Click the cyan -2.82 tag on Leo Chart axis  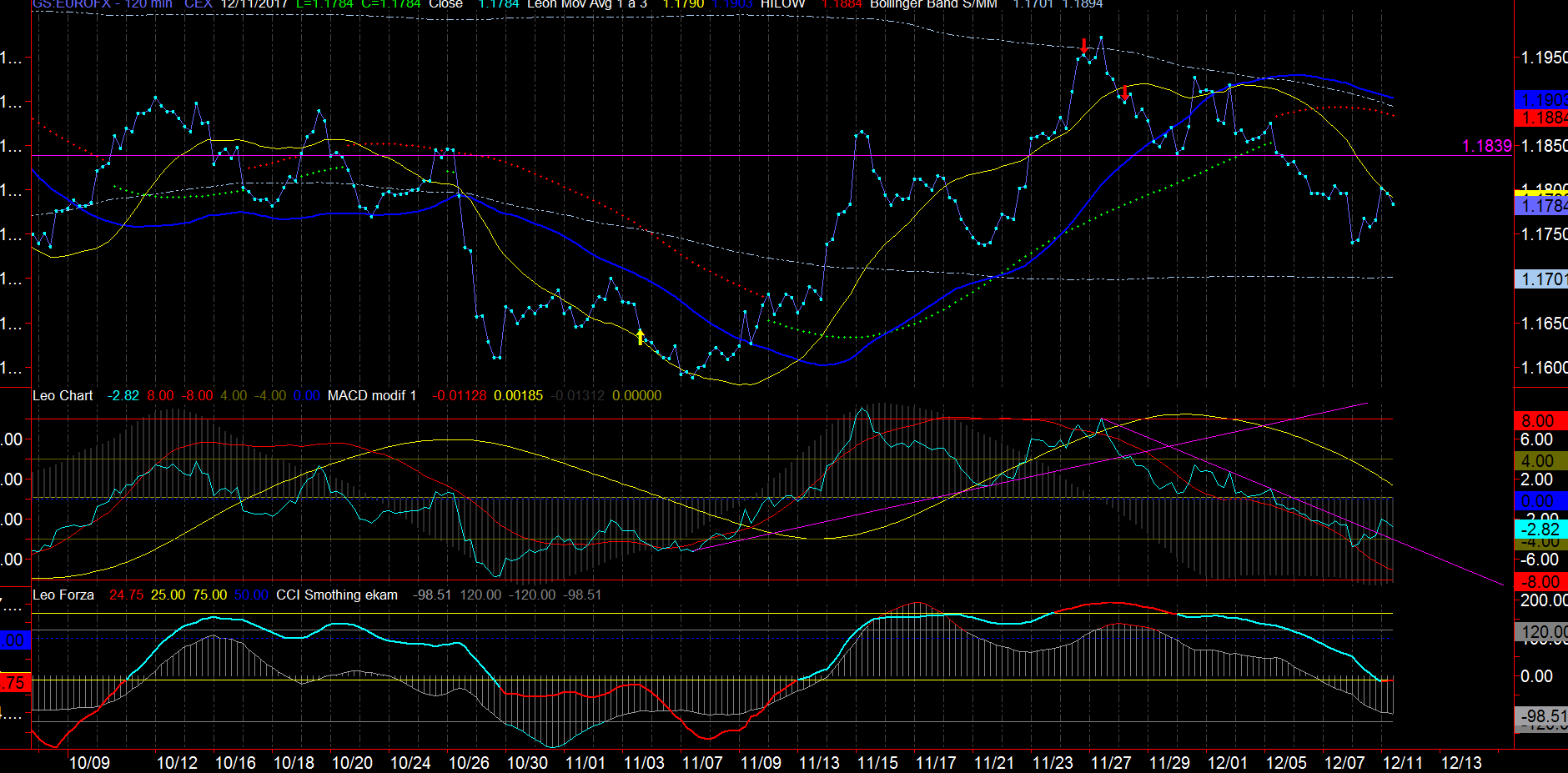point(1540,529)
